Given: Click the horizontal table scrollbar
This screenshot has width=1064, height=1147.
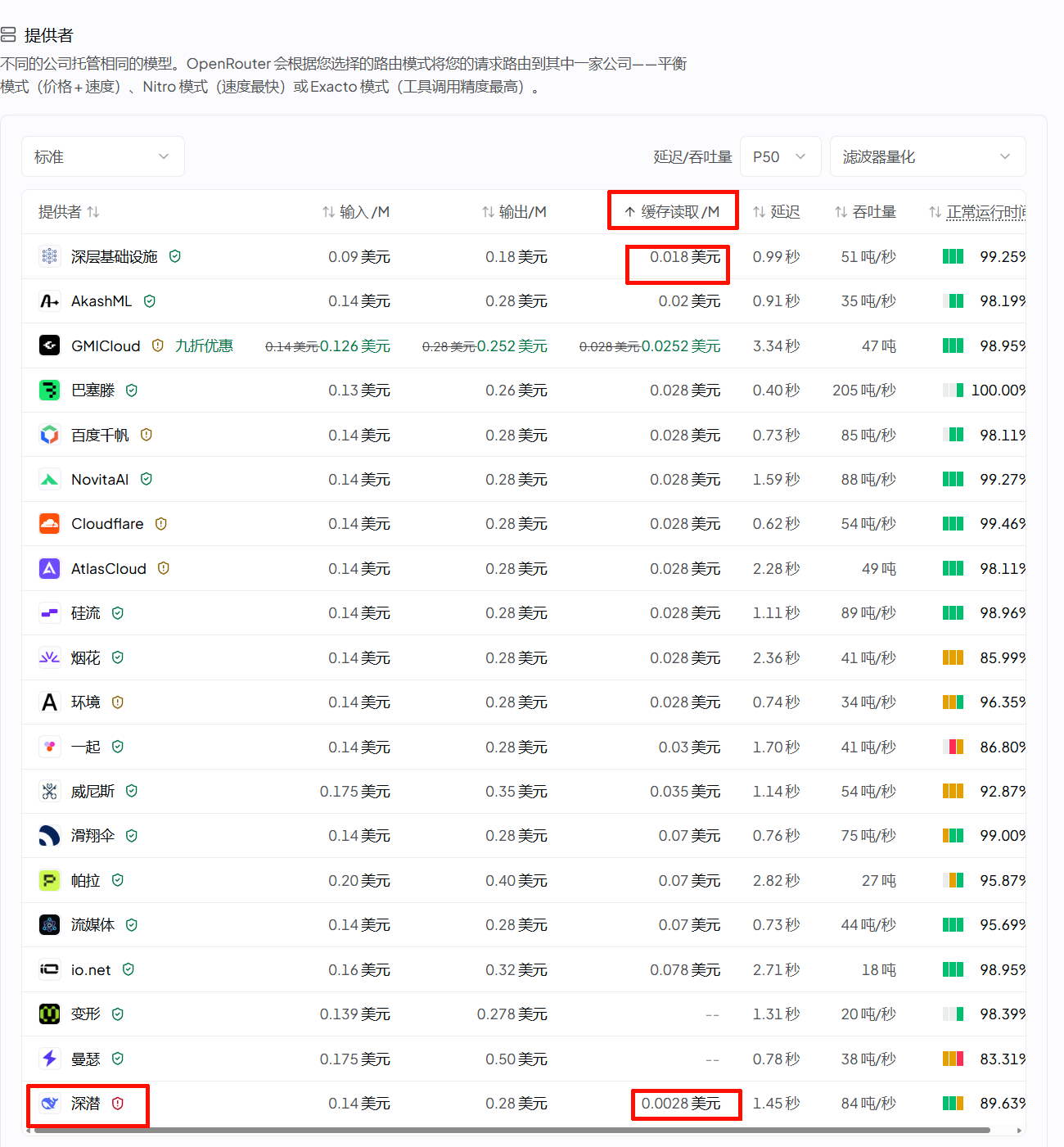Looking at the screenshot, I should tap(512, 1130).
